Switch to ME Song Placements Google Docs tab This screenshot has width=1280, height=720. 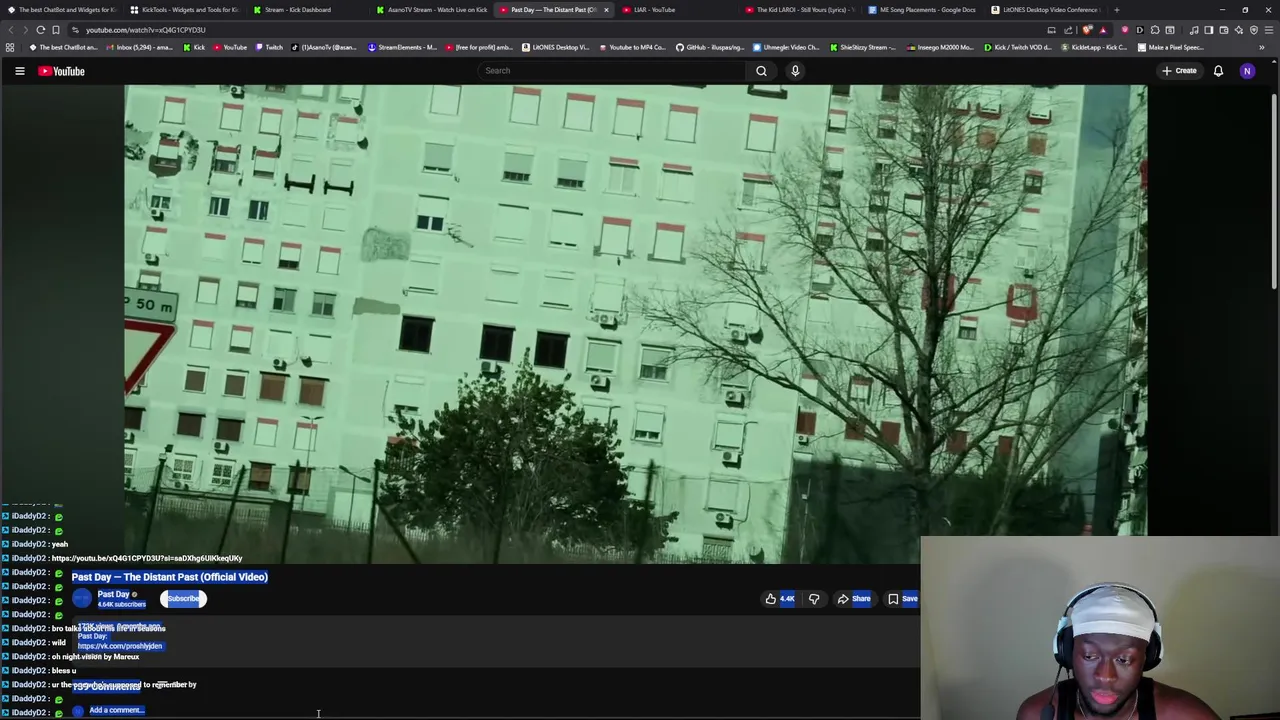(924, 10)
